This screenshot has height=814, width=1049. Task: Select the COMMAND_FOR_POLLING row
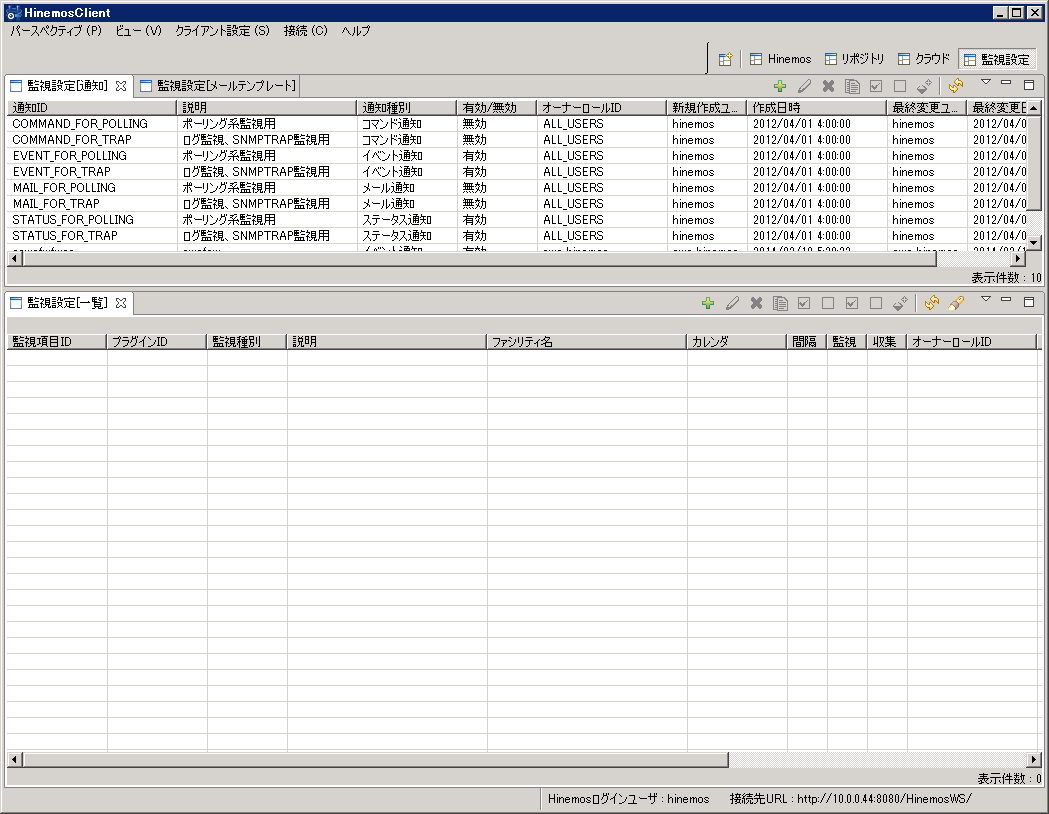(516, 124)
